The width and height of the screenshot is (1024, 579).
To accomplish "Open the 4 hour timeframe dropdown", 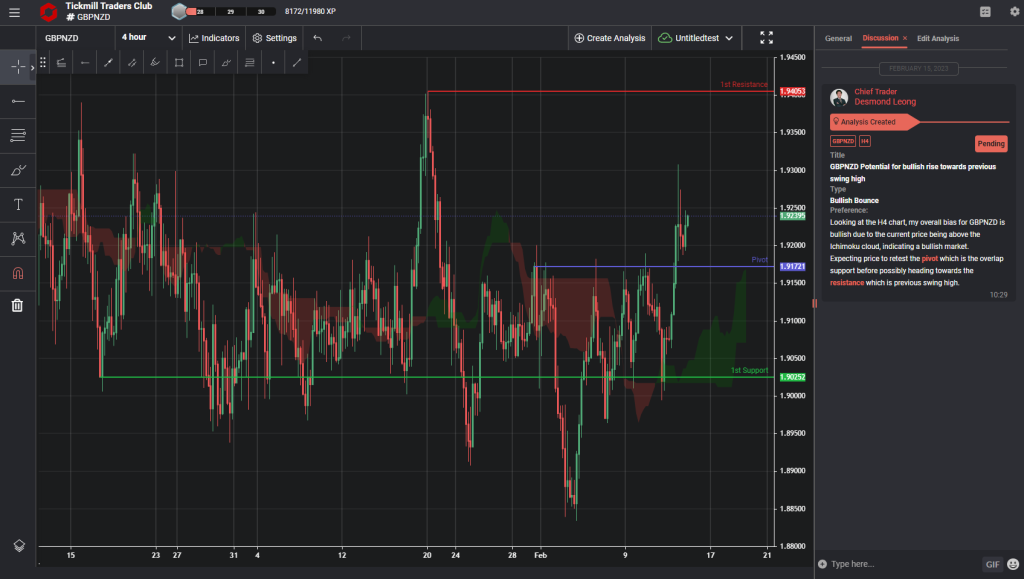I will coord(146,38).
